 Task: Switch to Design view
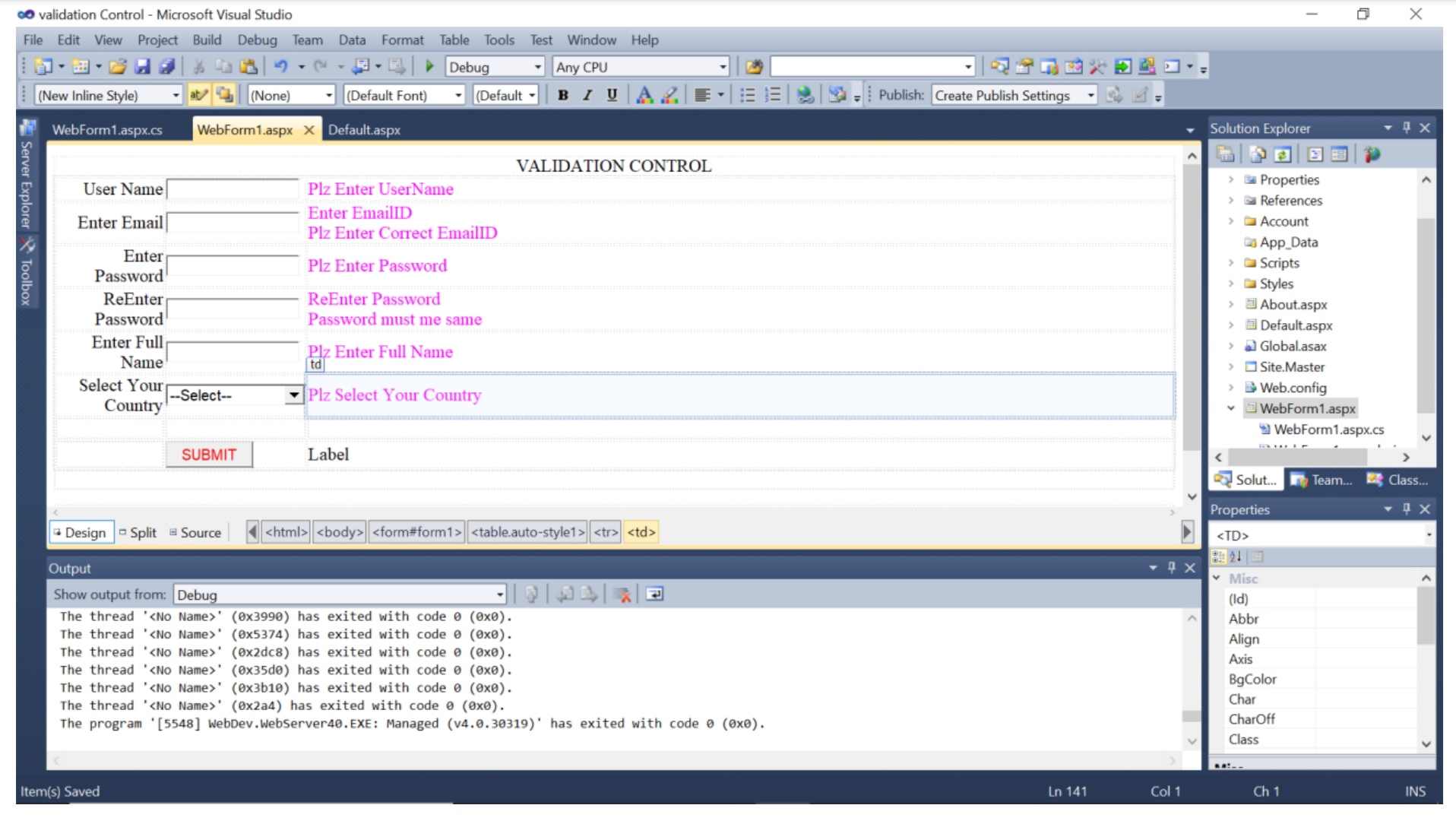(x=82, y=532)
